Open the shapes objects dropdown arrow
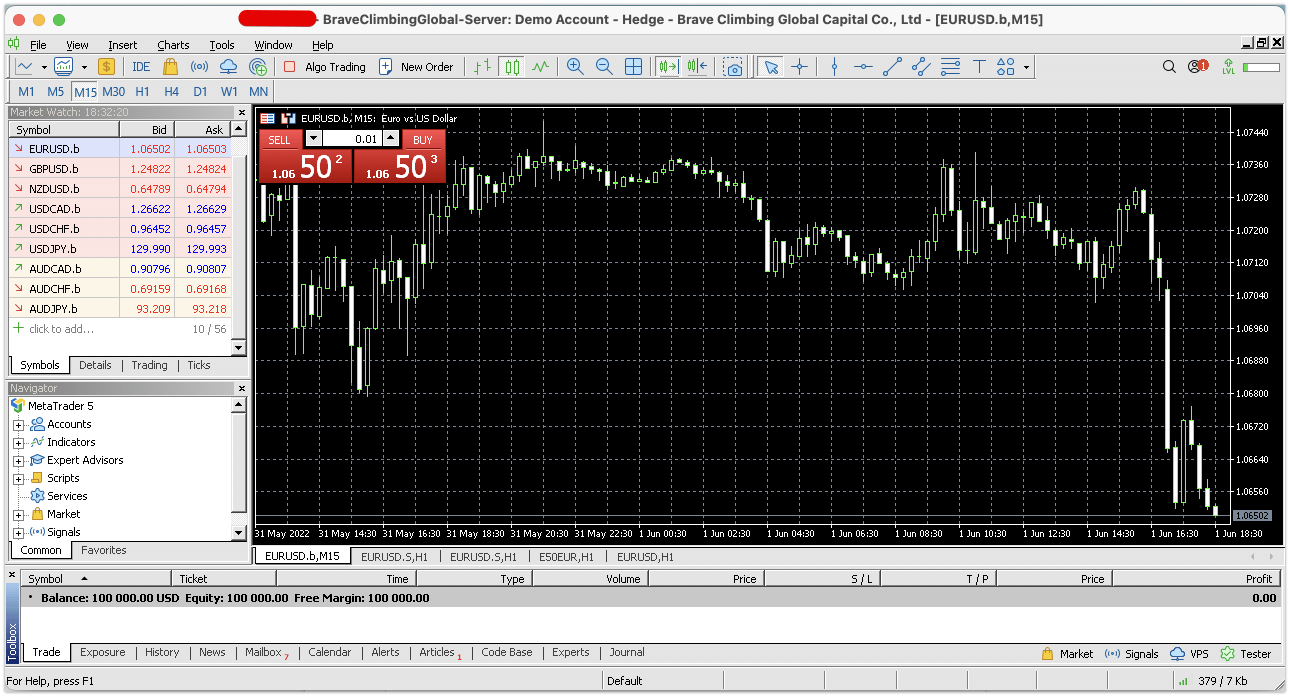The width and height of the screenshot is (1290, 697). pyautogui.click(x=1026, y=68)
